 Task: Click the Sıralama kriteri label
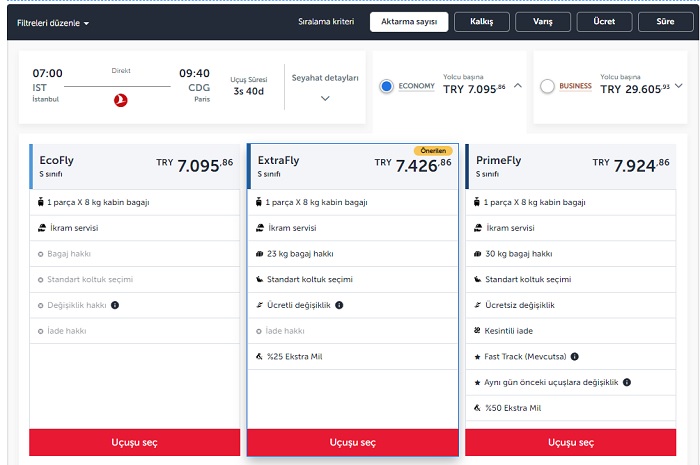click(326, 22)
